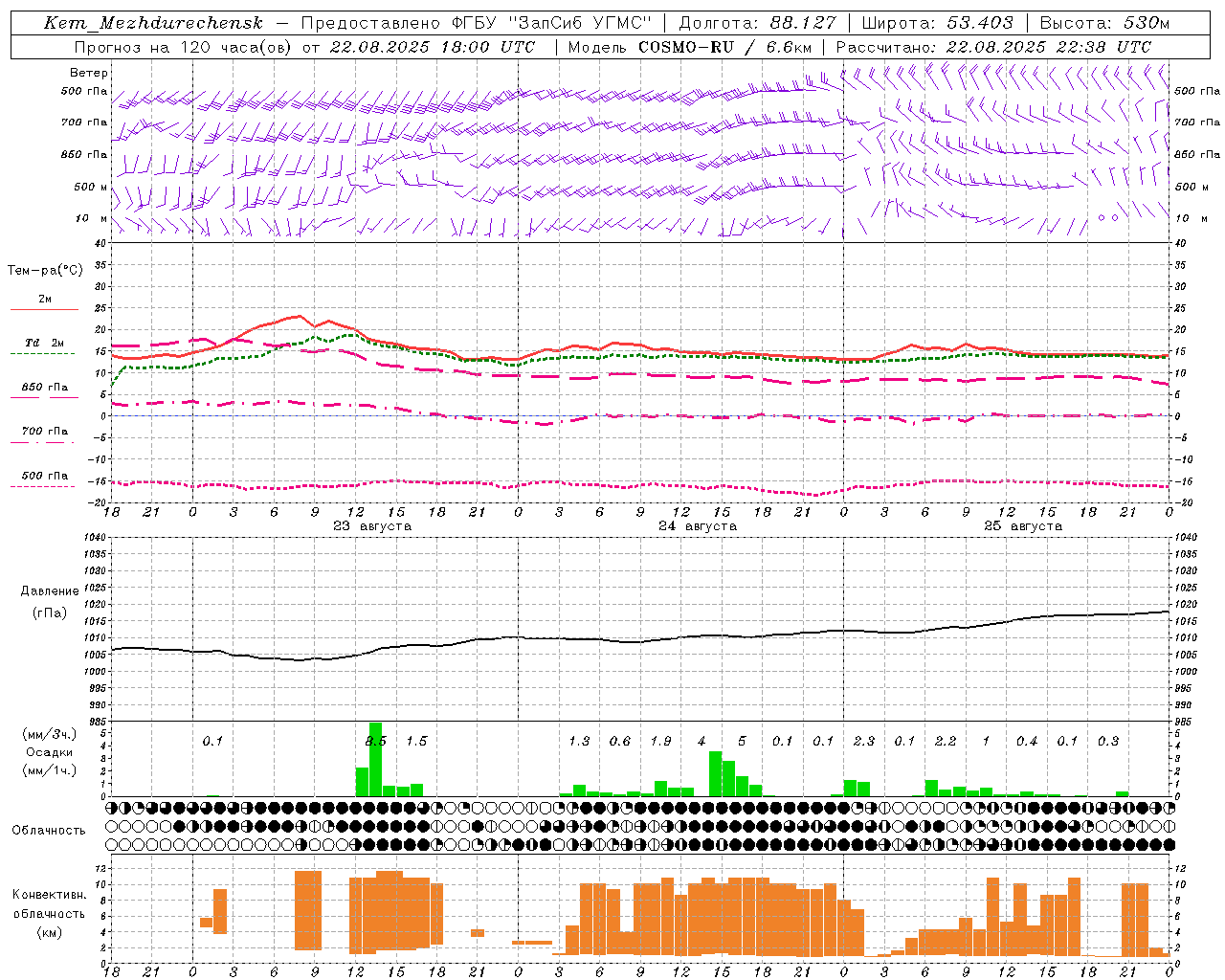Click the date label 24 августа

(698, 526)
